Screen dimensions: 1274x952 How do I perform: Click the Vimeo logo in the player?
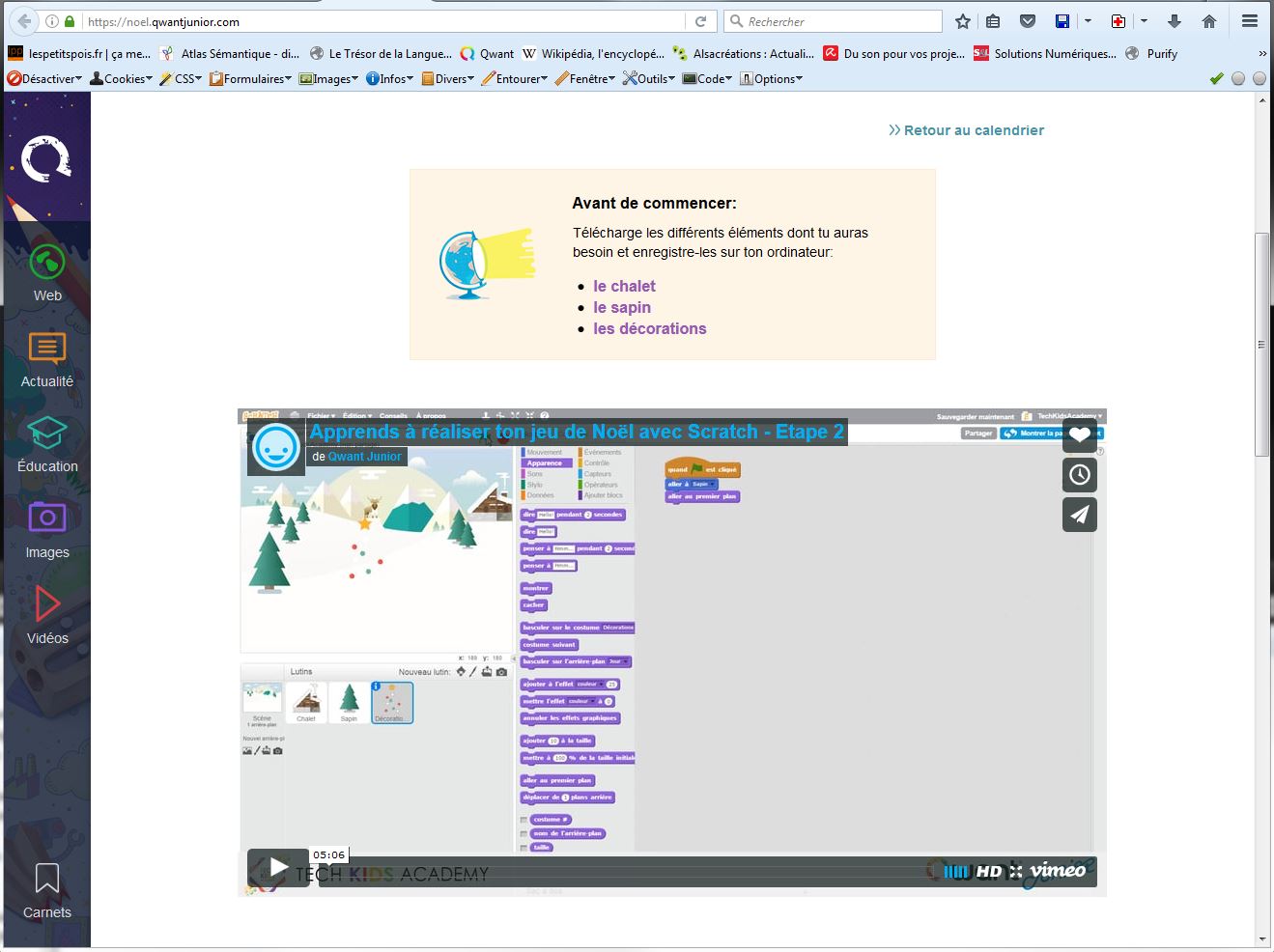1058,871
